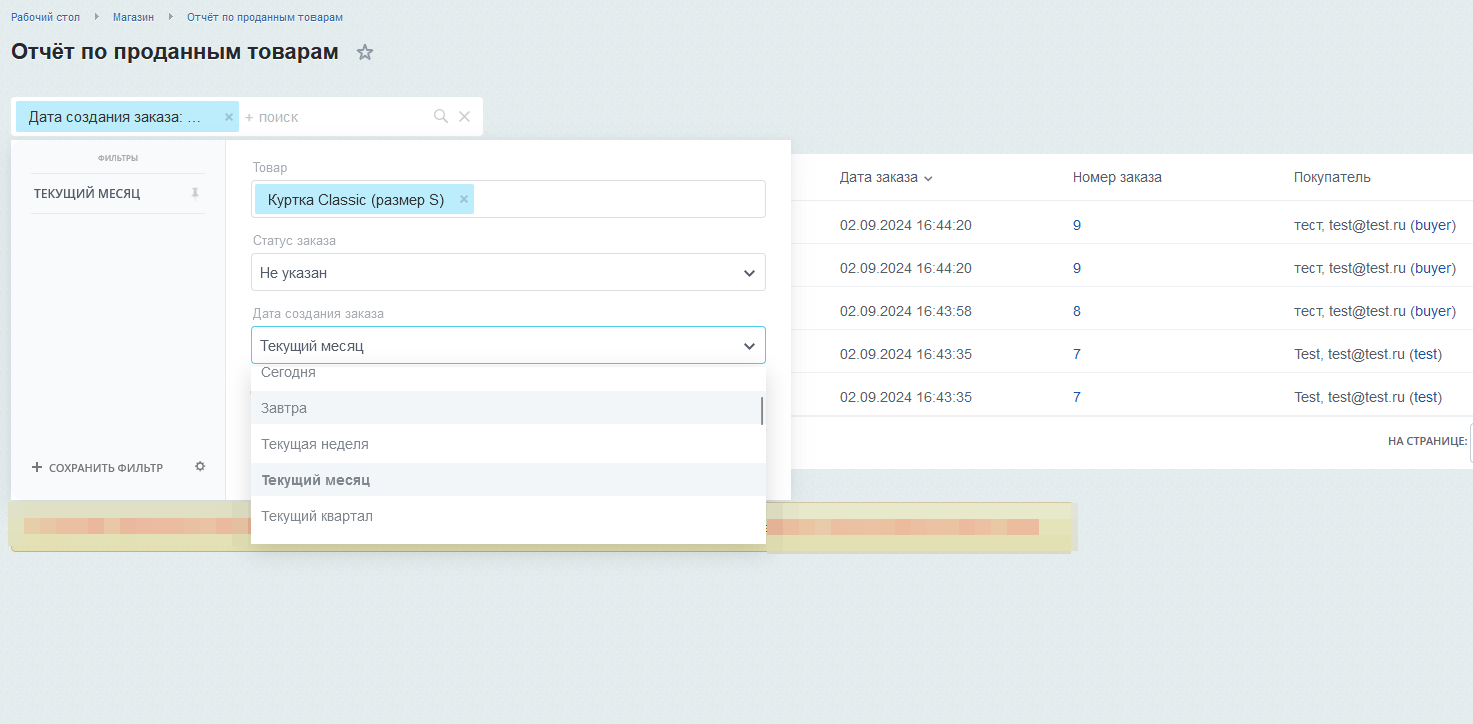Image resolution: width=1473 pixels, height=724 pixels.
Task: Click the plus icon to save filter
Action: (37, 467)
